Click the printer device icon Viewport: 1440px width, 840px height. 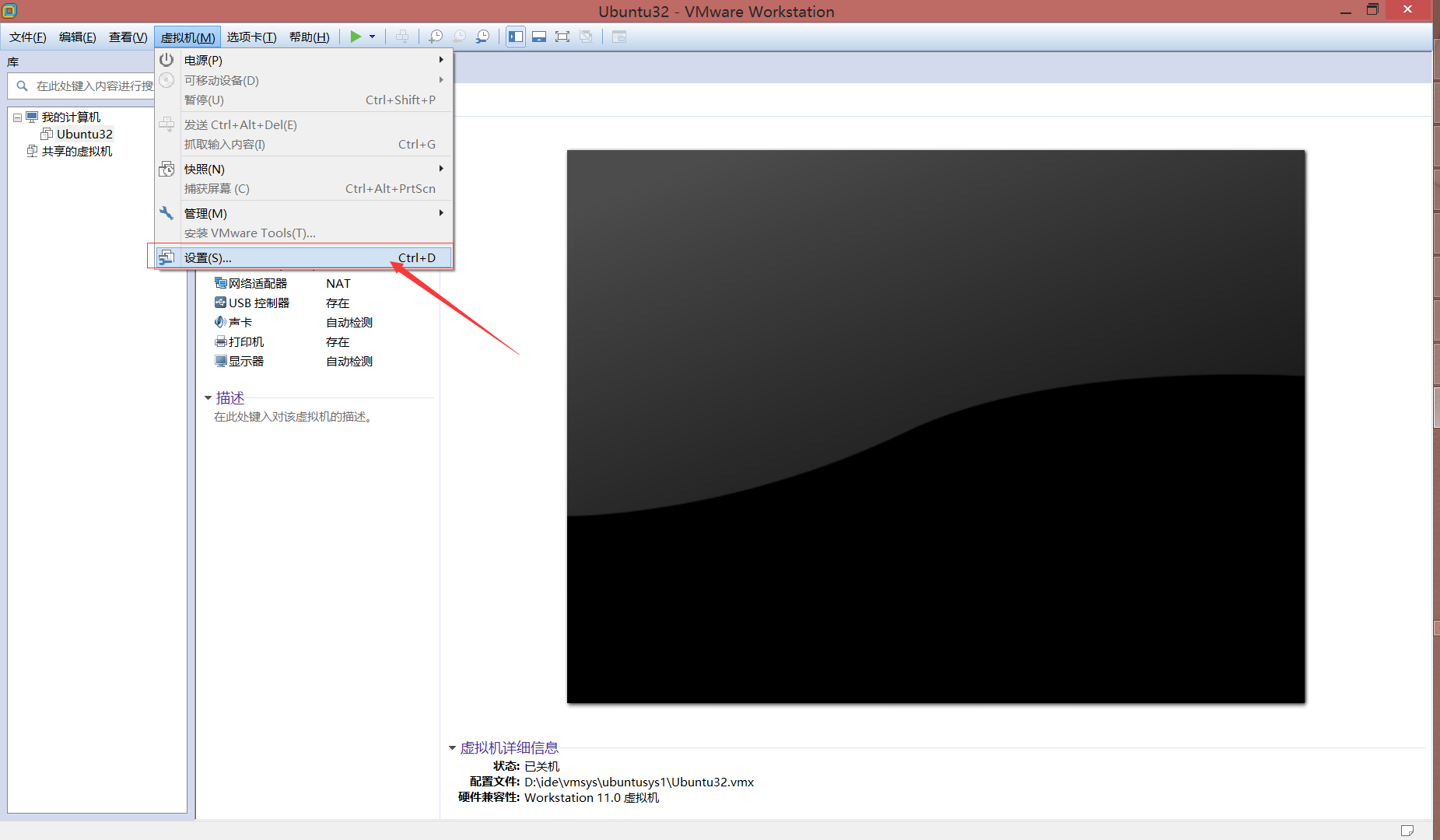coord(221,341)
